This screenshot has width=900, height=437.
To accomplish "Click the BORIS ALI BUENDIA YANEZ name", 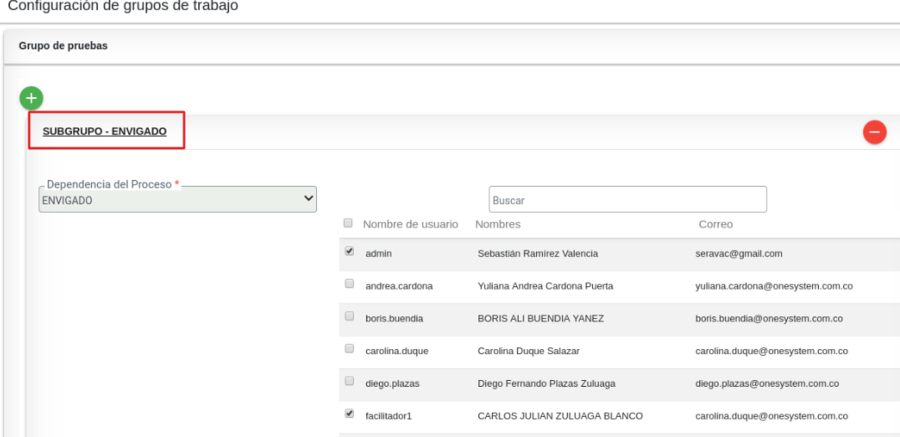I will (540, 318).
